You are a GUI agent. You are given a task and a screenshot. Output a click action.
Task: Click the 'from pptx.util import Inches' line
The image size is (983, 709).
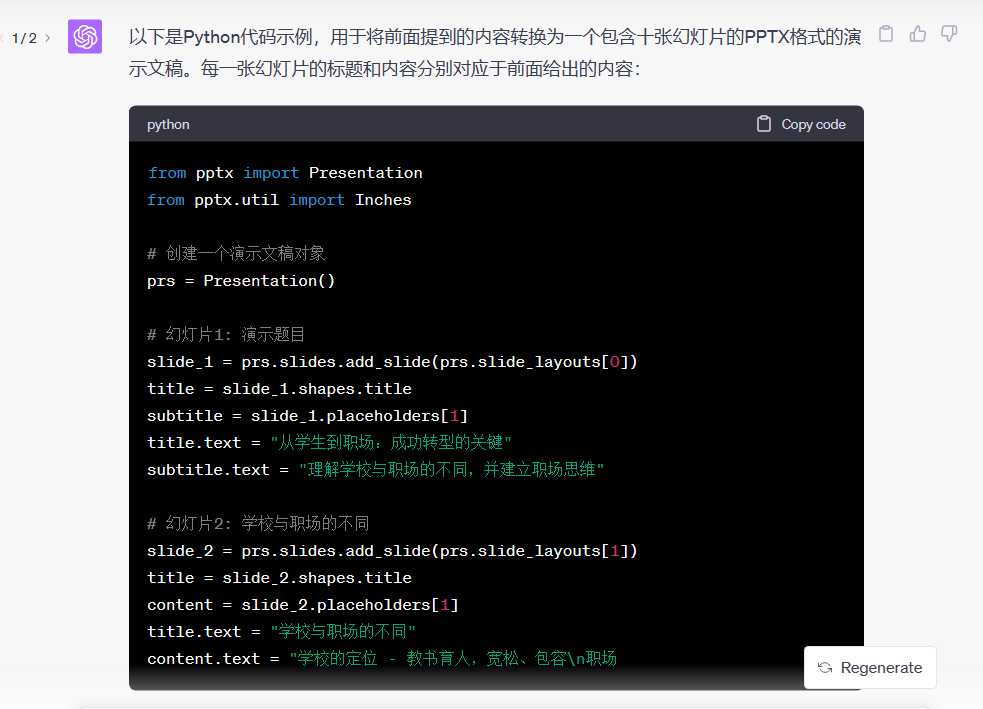pos(279,200)
